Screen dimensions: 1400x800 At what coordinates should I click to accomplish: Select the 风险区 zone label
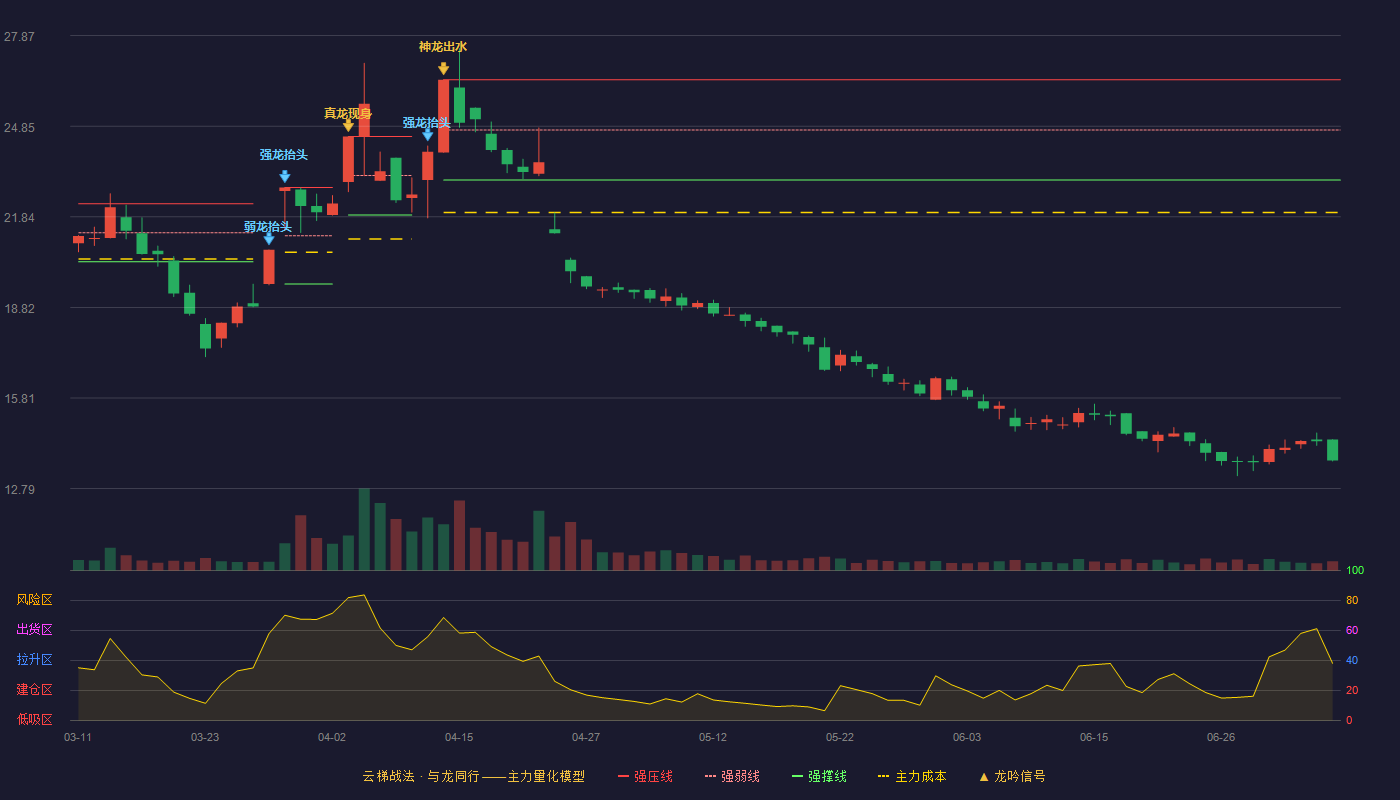34,600
